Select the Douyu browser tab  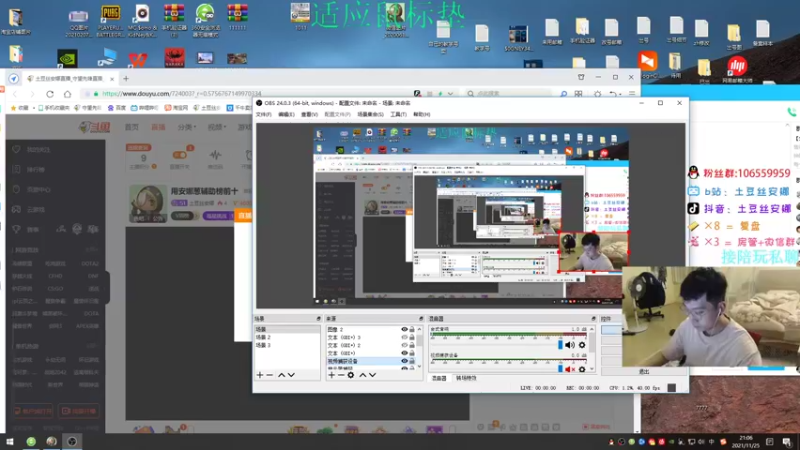click(x=70, y=79)
